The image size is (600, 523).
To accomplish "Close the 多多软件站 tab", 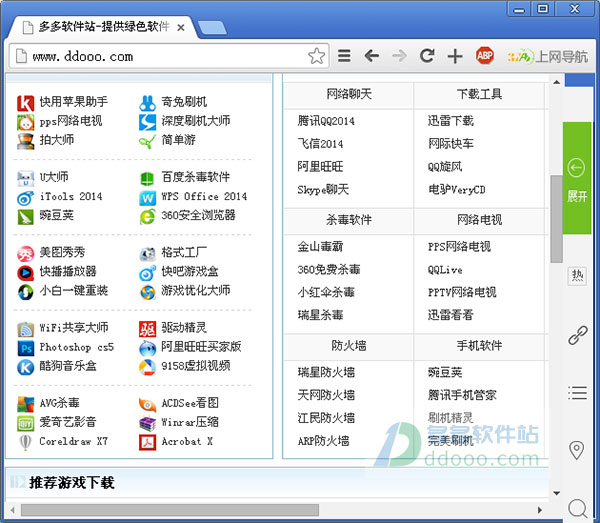I will pos(181,28).
